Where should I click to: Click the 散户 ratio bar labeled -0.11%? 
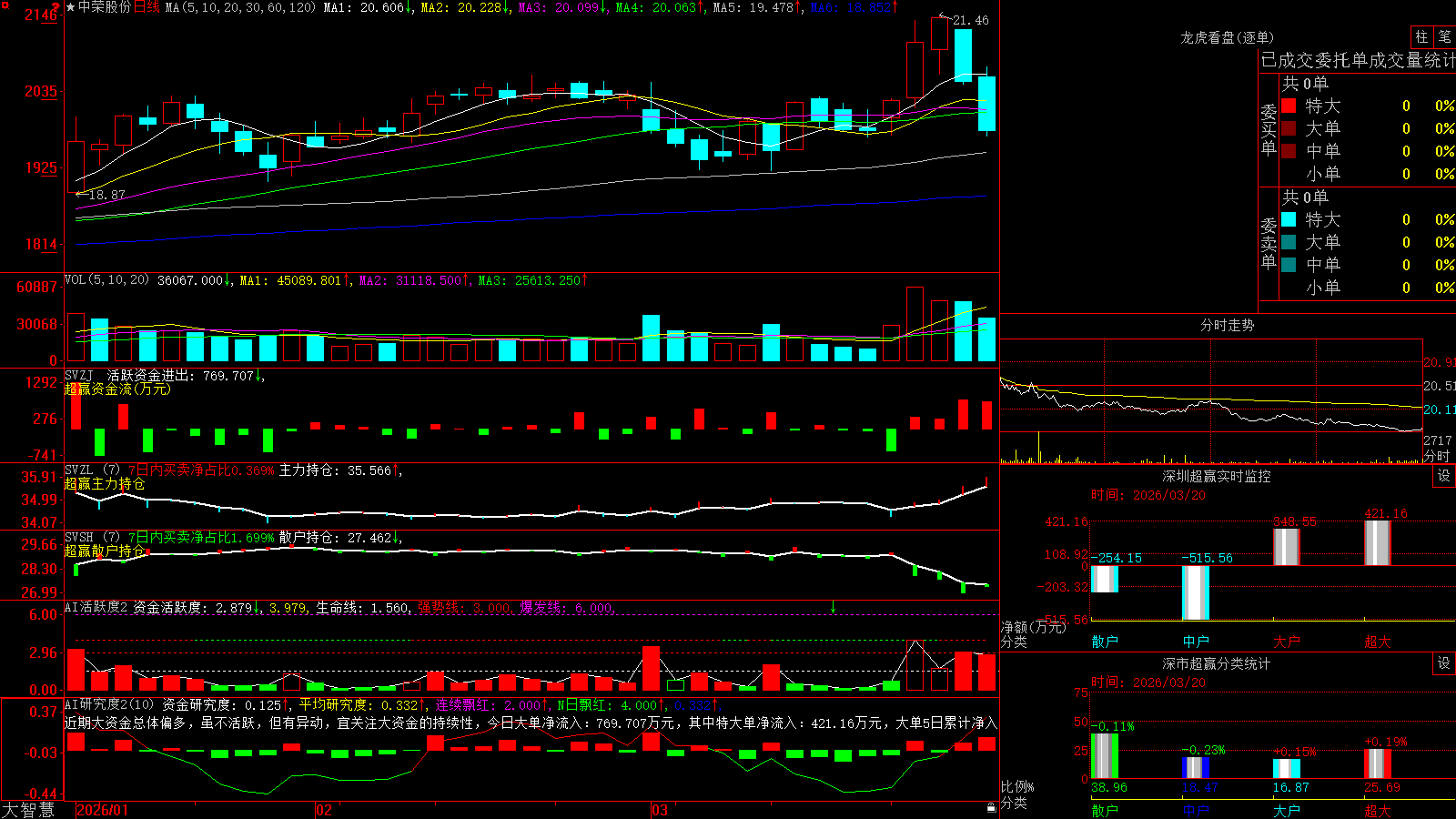1105,755
